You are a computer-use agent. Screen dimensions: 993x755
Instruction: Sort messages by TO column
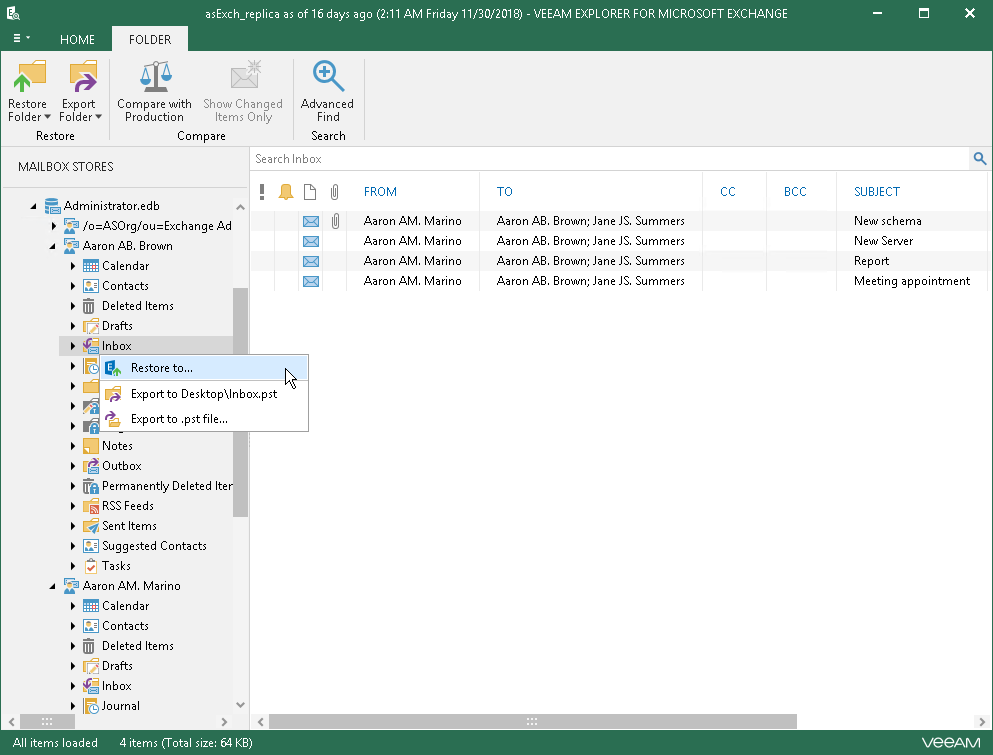point(504,192)
